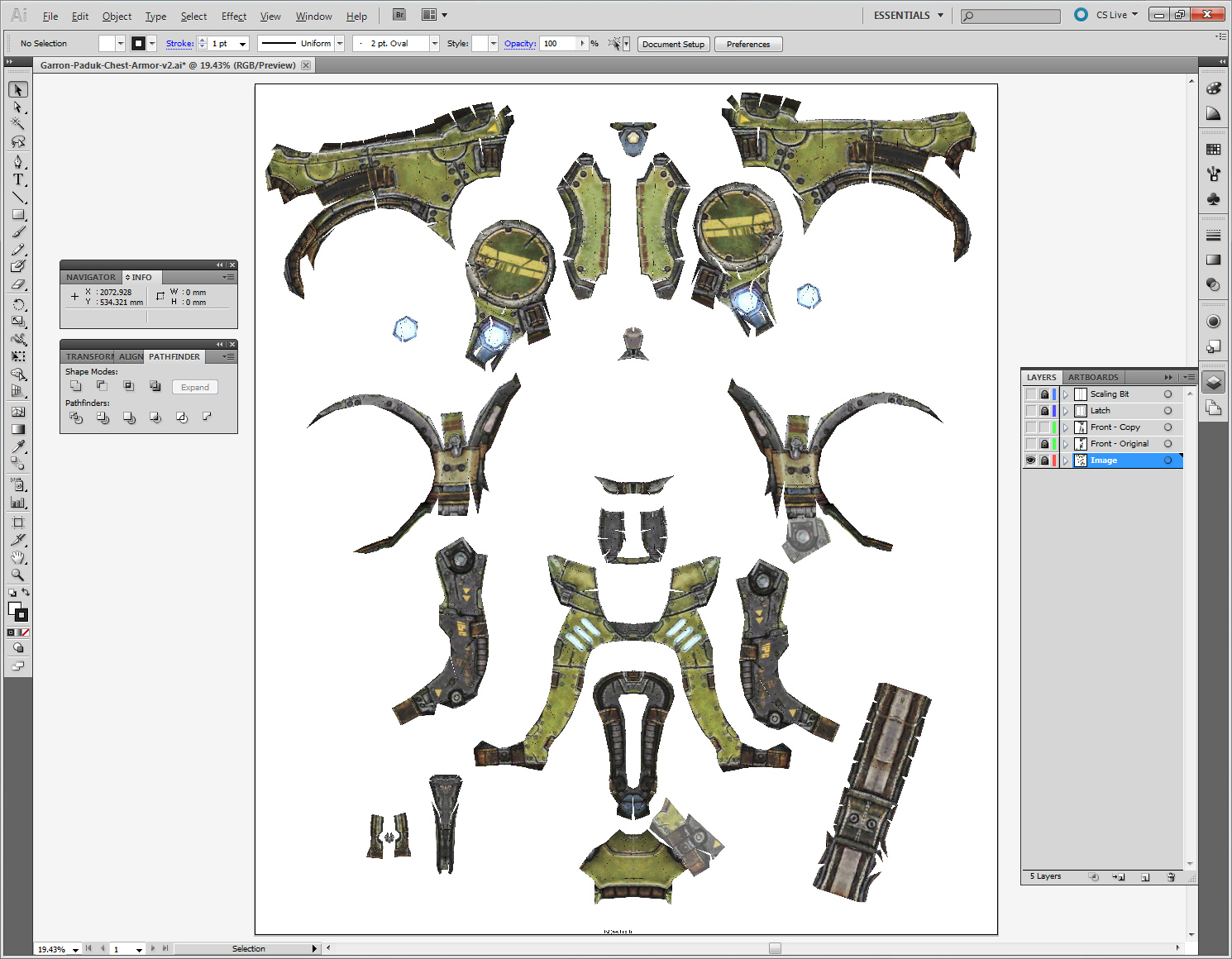This screenshot has height=959, width=1232.
Task: Switch to the ALIGN tab
Action: tap(131, 356)
